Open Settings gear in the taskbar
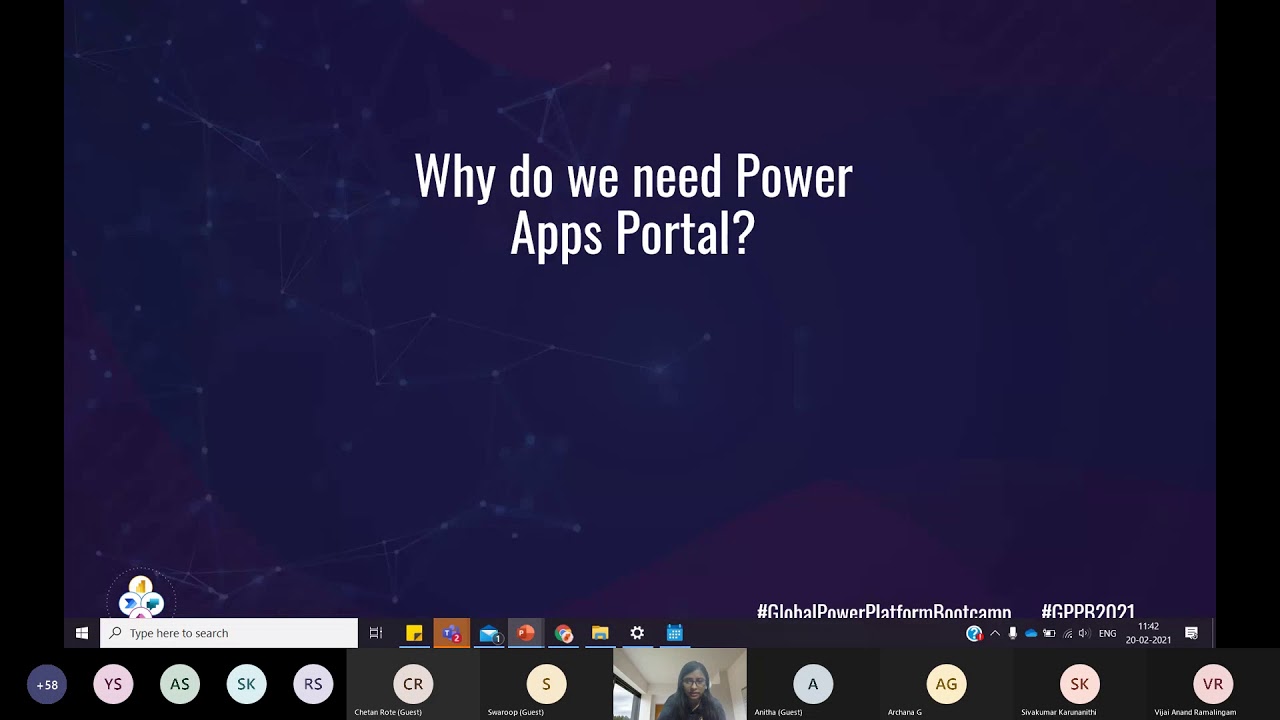Screen dimensions: 1280x720 point(637,633)
